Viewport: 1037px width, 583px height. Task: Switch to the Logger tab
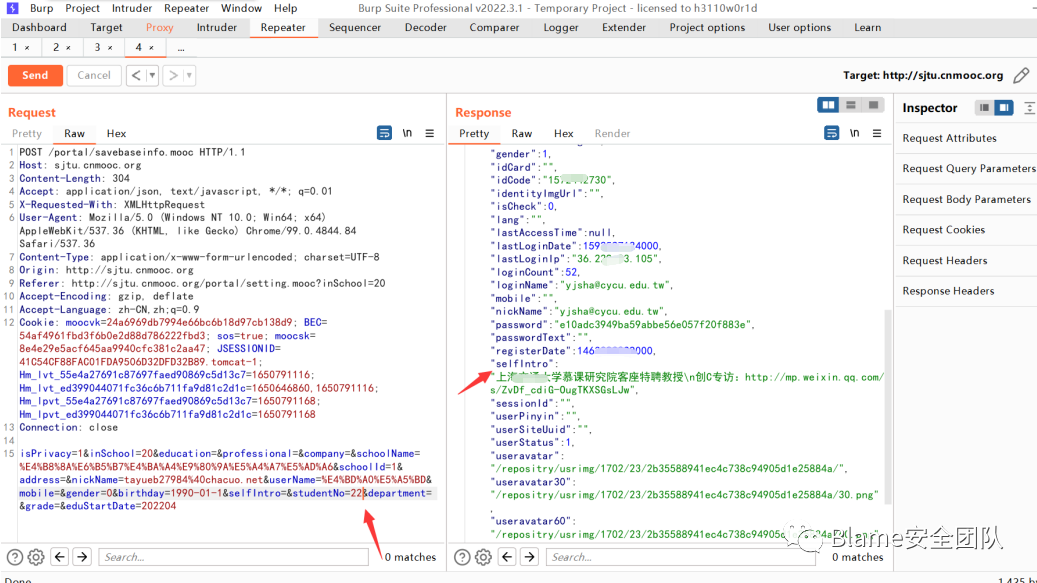[561, 28]
